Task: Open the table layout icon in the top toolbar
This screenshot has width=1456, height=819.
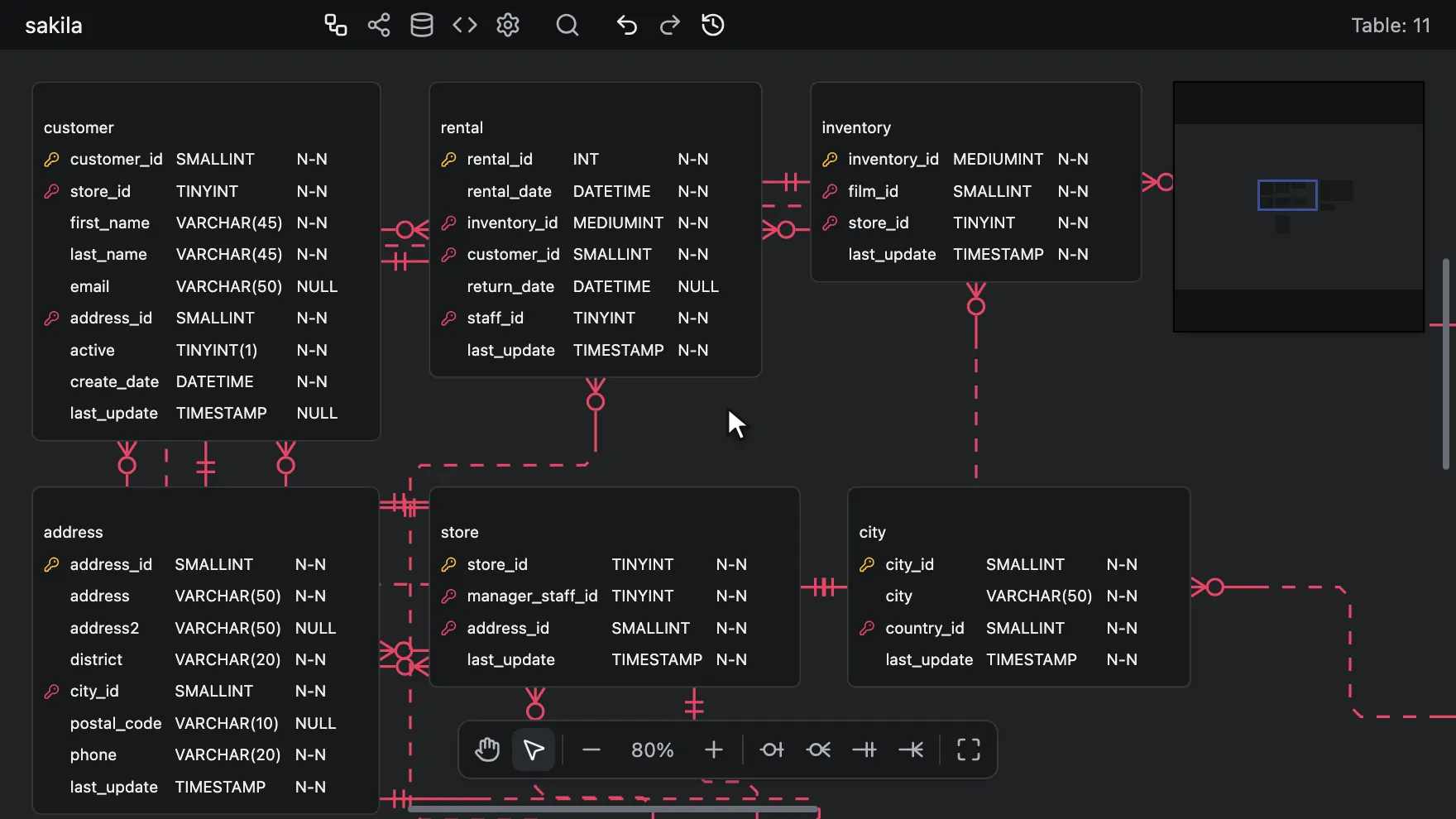Action: click(335, 25)
